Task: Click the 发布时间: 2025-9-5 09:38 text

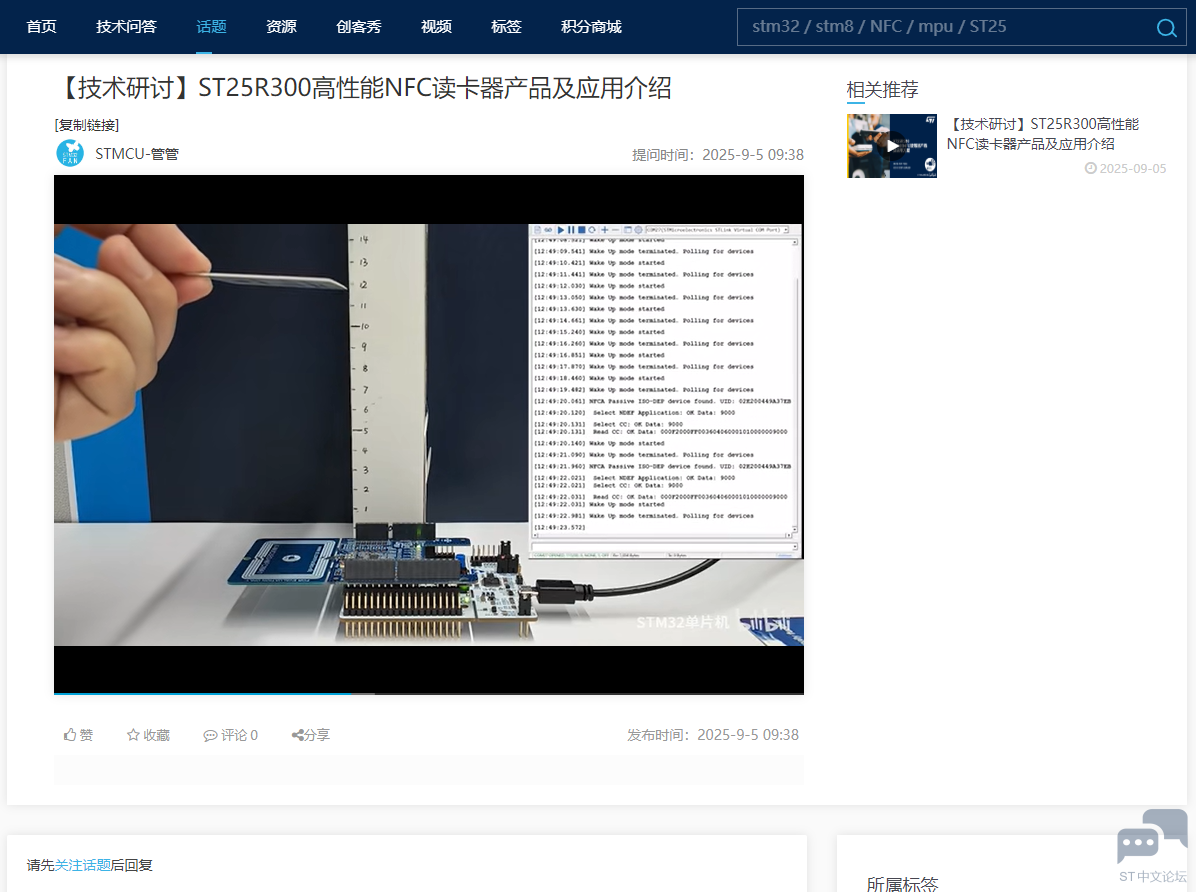Action: (713, 735)
